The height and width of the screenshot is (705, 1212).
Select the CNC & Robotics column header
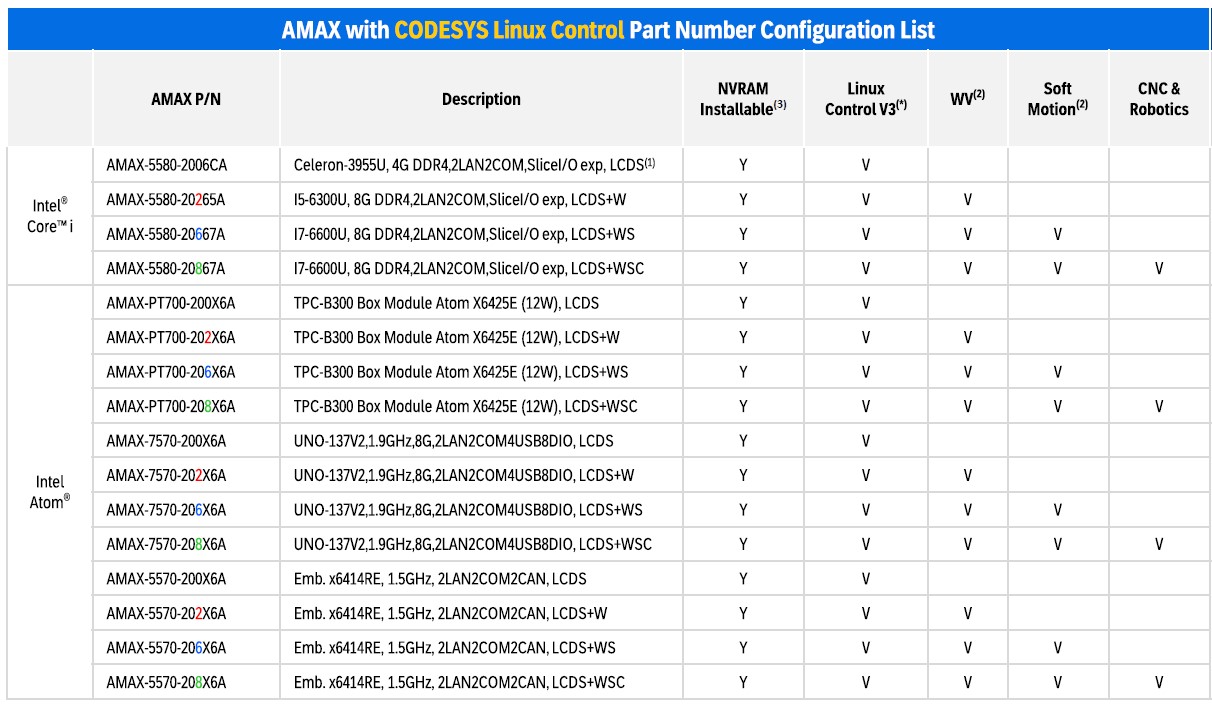pyautogui.click(x=1159, y=99)
